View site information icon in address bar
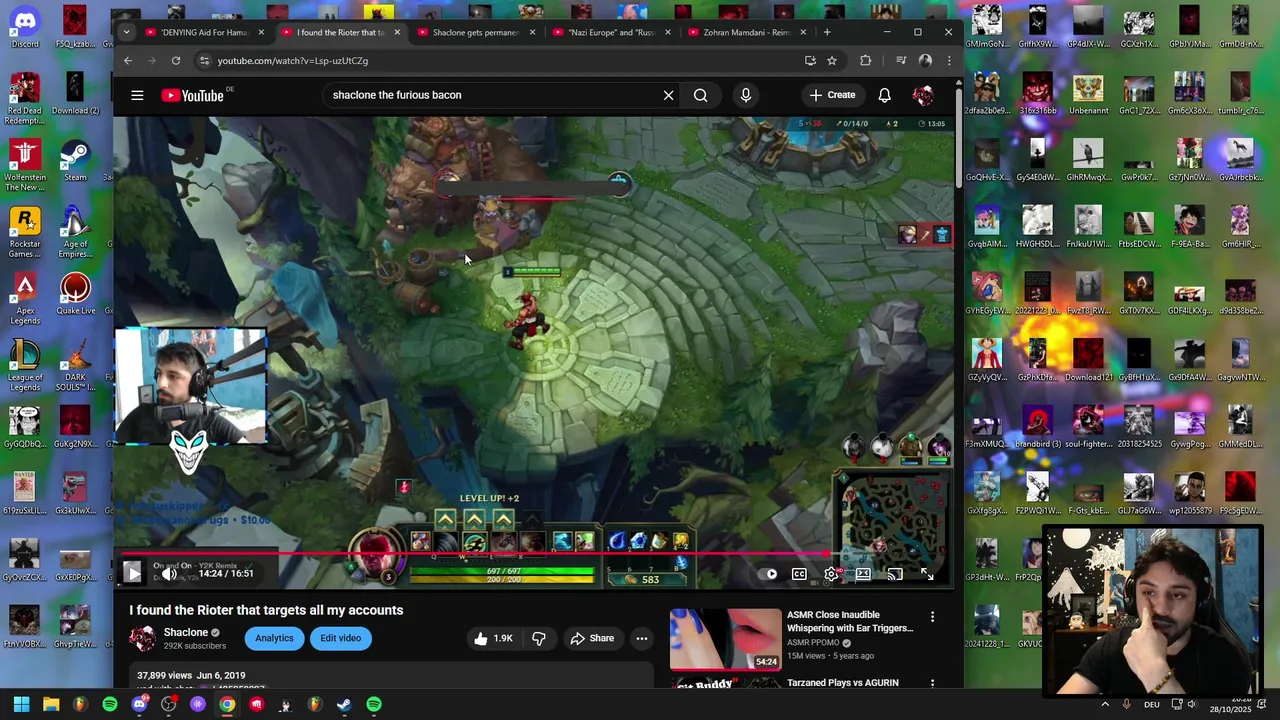The image size is (1280, 720). pos(204,61)
